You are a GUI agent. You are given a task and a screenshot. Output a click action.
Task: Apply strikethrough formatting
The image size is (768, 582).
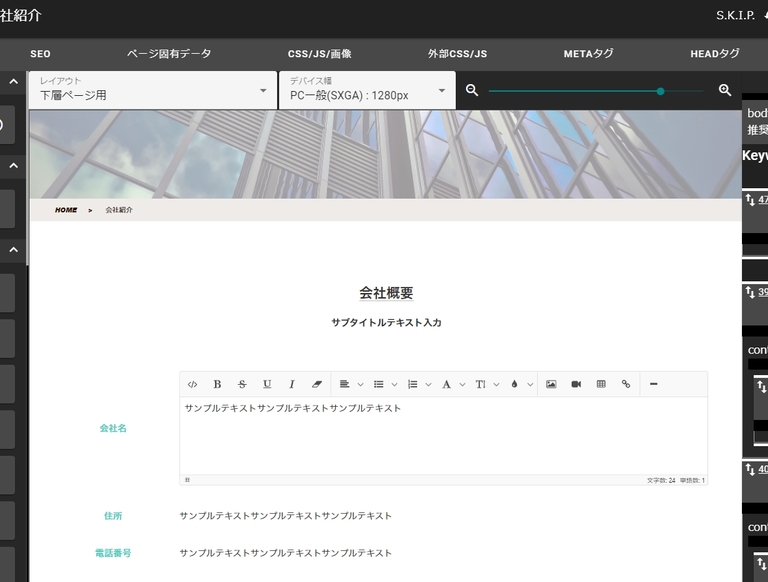(x=242, y=384)
